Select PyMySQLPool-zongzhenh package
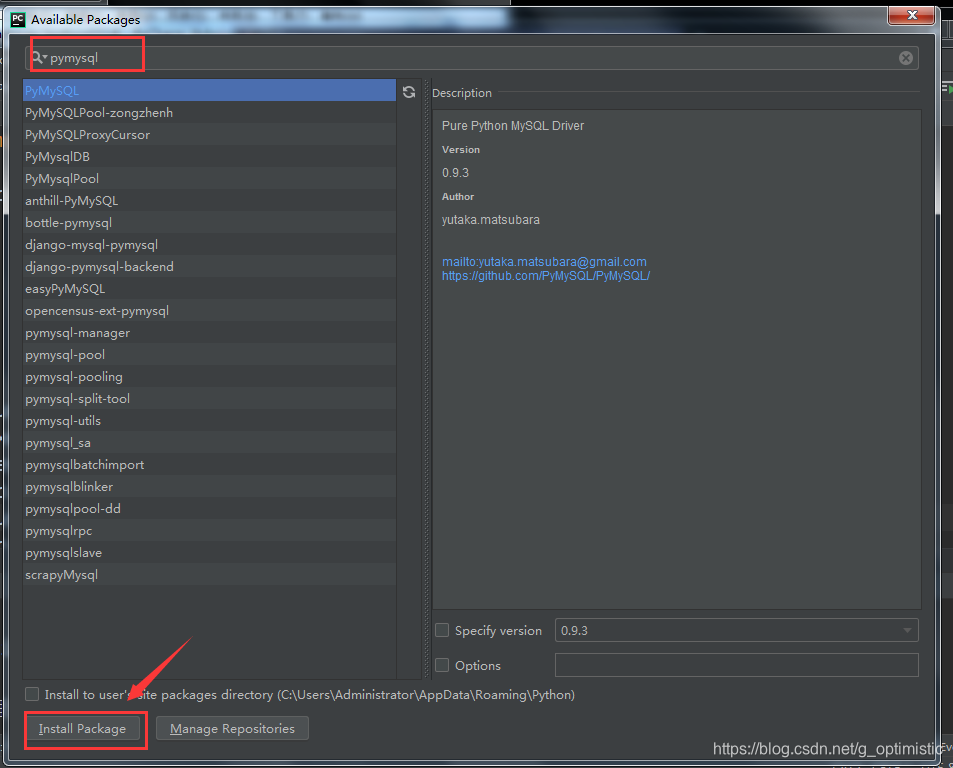Viewport: 953px width, 768px height. tap(210, 112)
